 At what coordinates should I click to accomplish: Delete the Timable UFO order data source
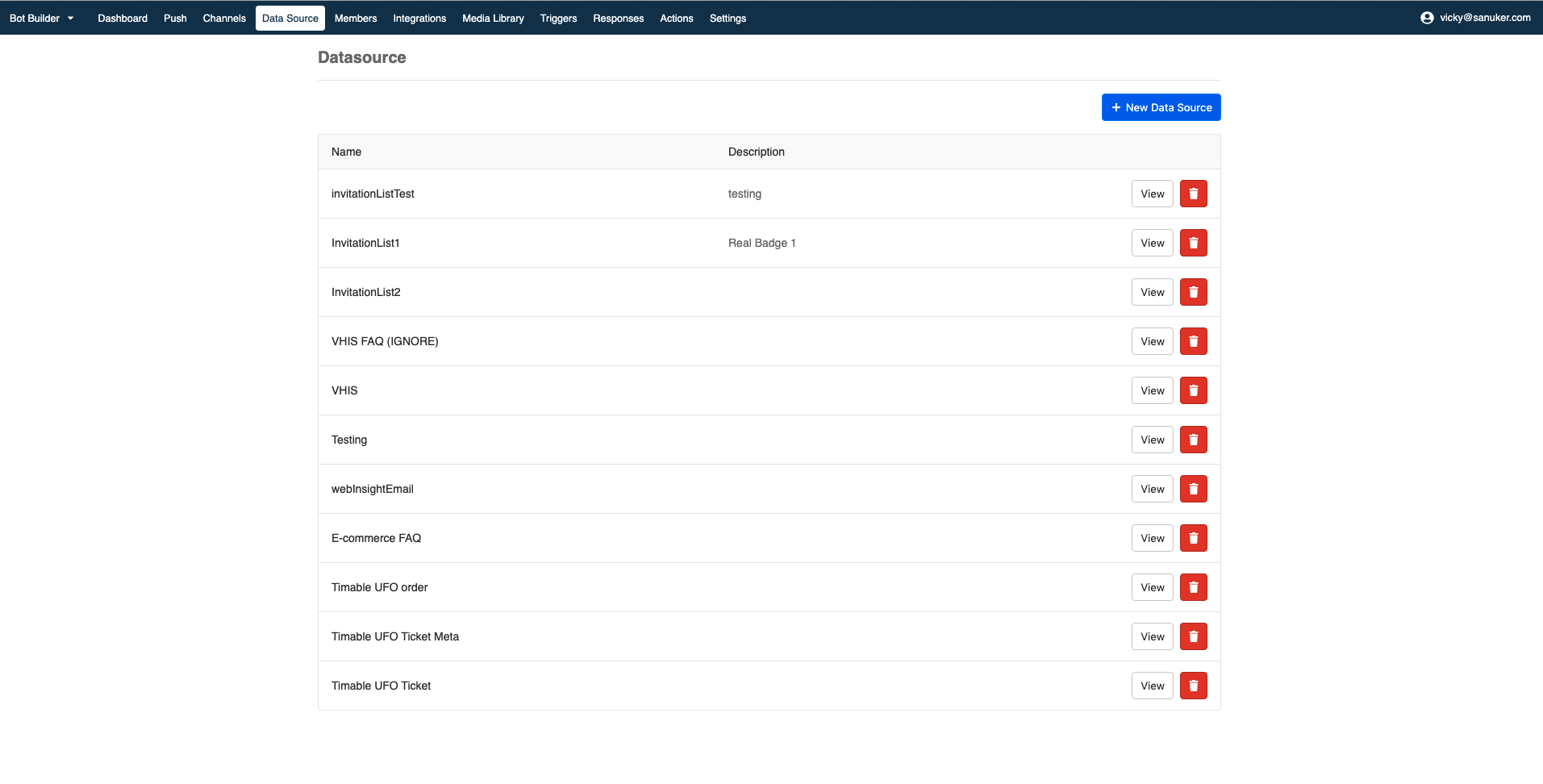pyautogui.click(x=1193, y=587)
